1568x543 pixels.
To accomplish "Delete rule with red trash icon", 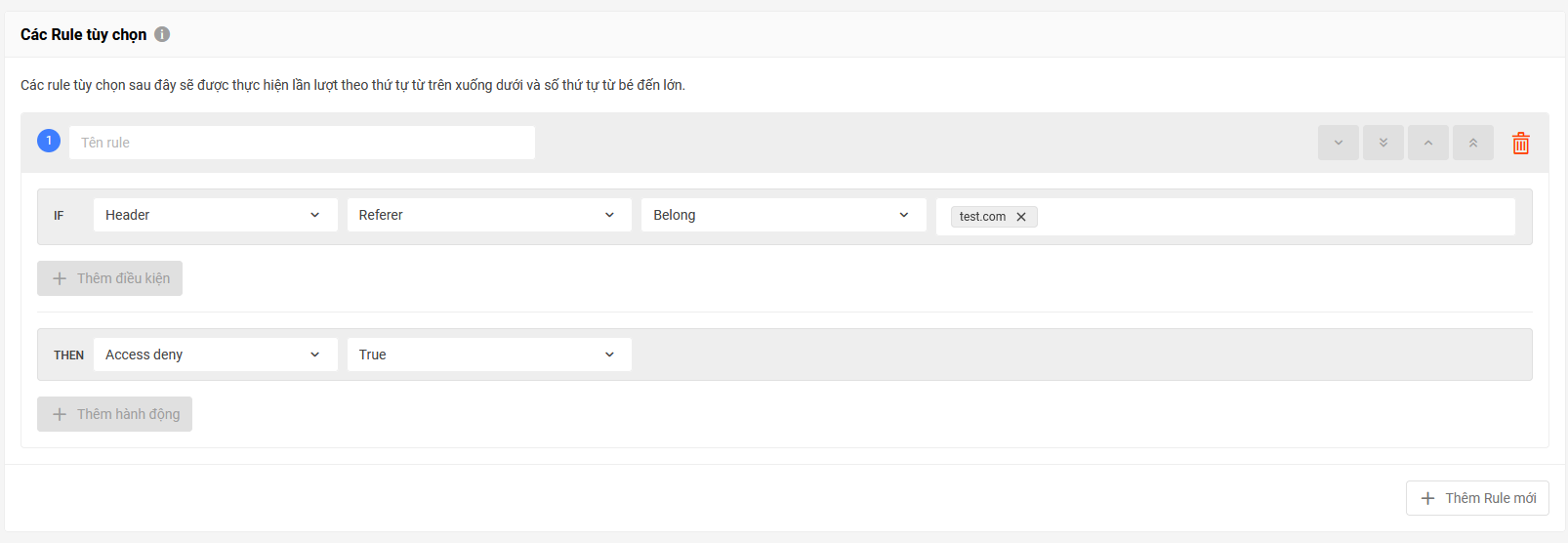I will 1521,144.
